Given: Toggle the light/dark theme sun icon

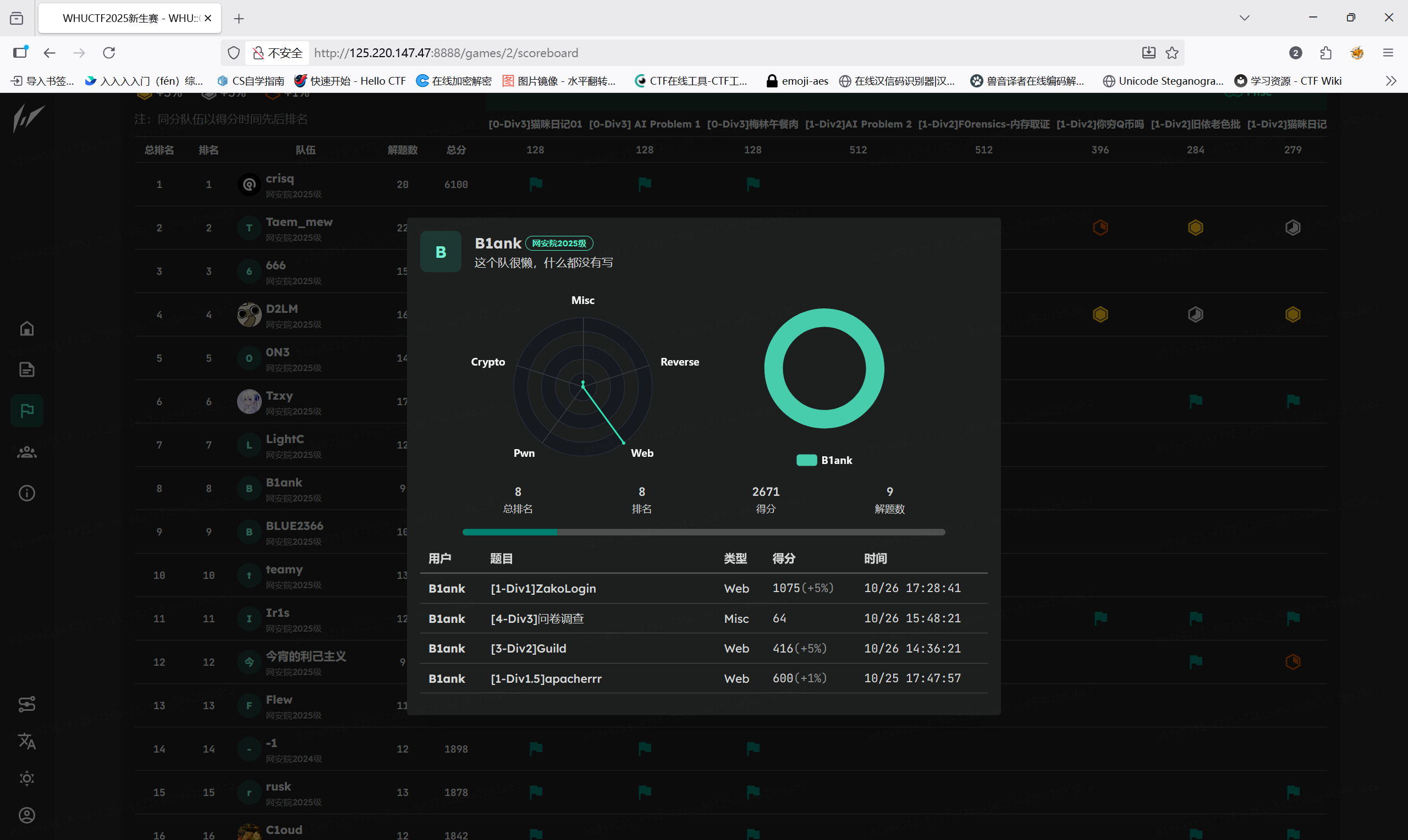Looking at the screenshot, I should tap(26, 778).
